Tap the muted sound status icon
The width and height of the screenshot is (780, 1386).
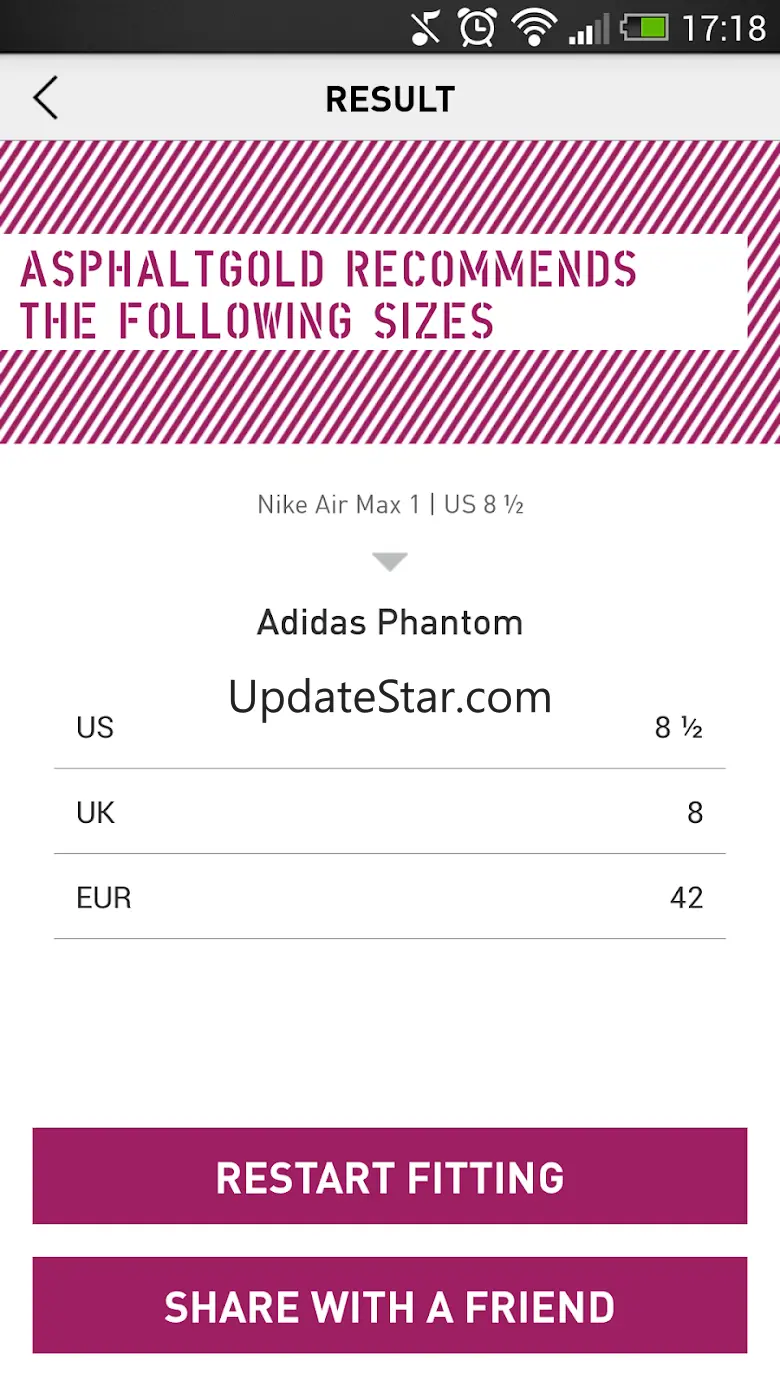coord(426,27)
